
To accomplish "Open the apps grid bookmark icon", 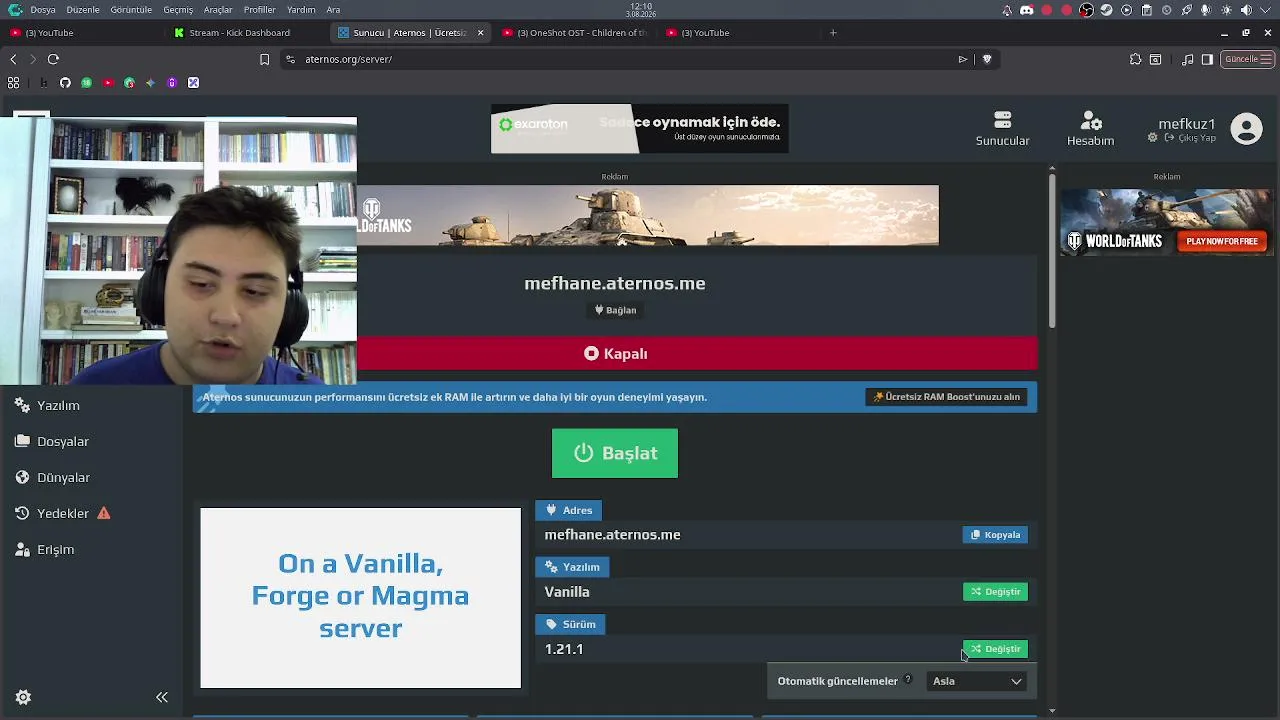I will point(14,83).
